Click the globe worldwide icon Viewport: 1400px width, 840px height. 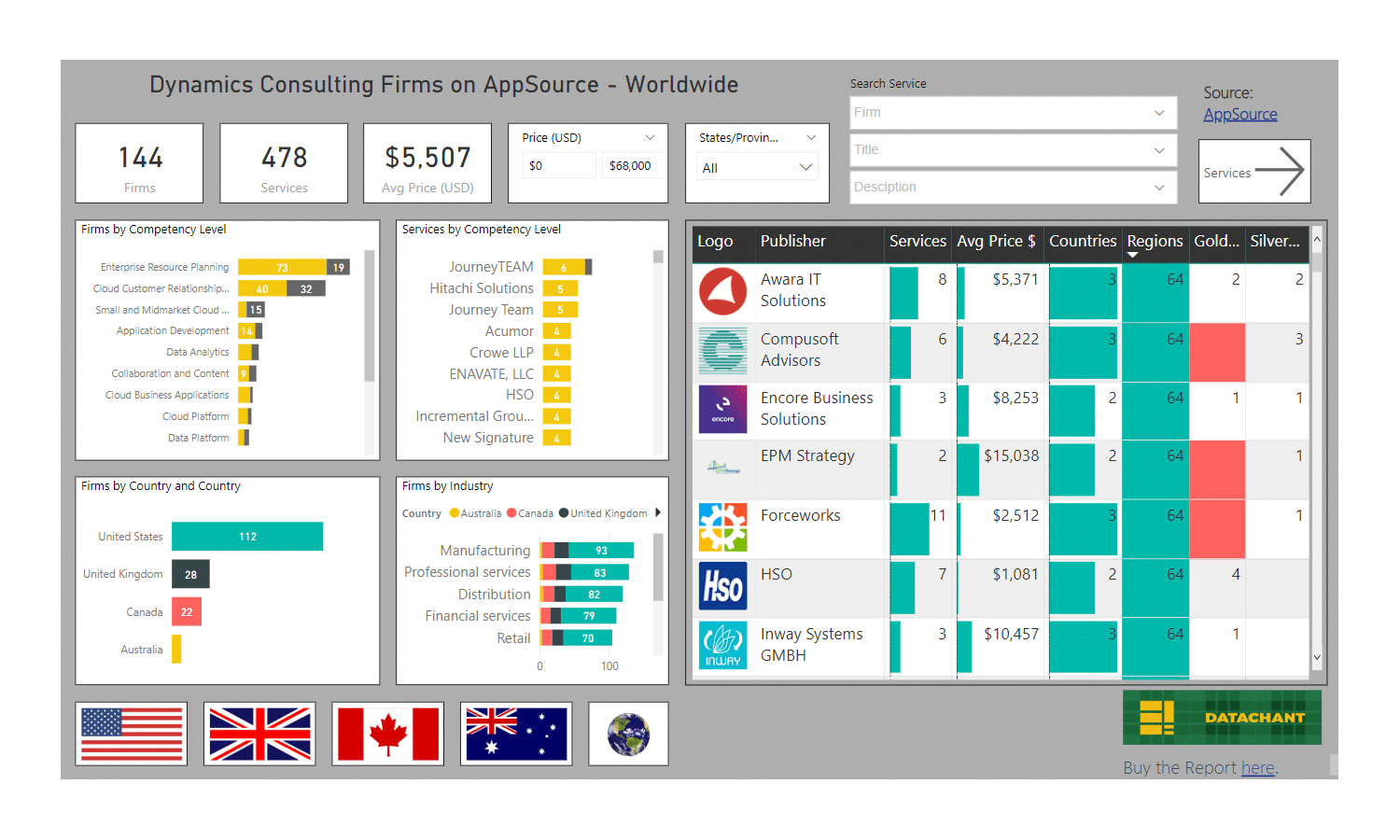(628, 734)
